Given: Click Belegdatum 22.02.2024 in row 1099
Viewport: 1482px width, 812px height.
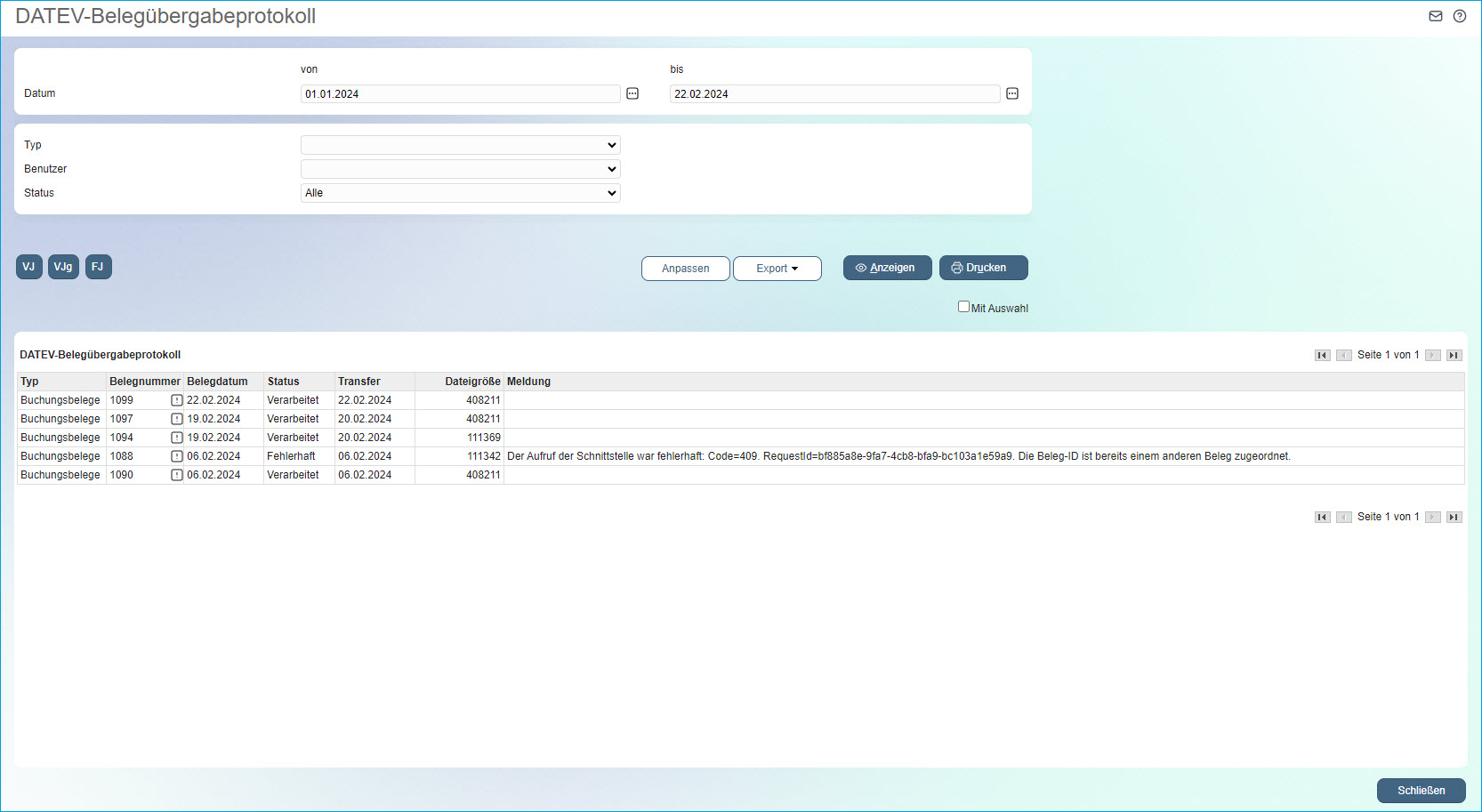Looking at the screenshot, I should click(x=213, y=400).
